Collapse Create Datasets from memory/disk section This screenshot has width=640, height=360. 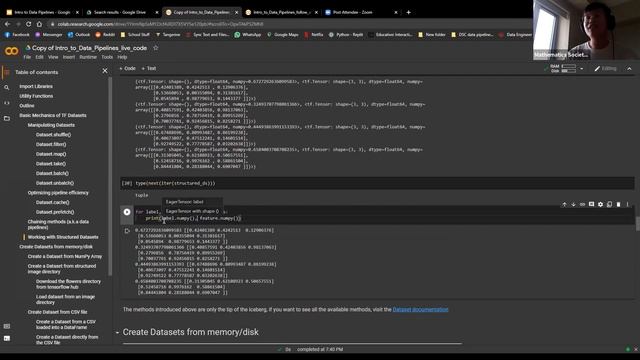pos(117,333)
